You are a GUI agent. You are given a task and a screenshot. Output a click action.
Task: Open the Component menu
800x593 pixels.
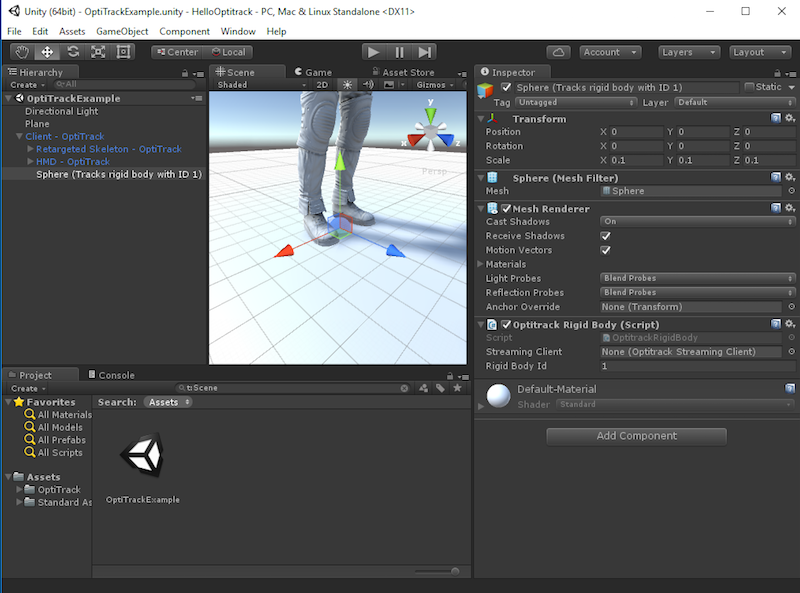pyautogui.click(x=184, y=31)
